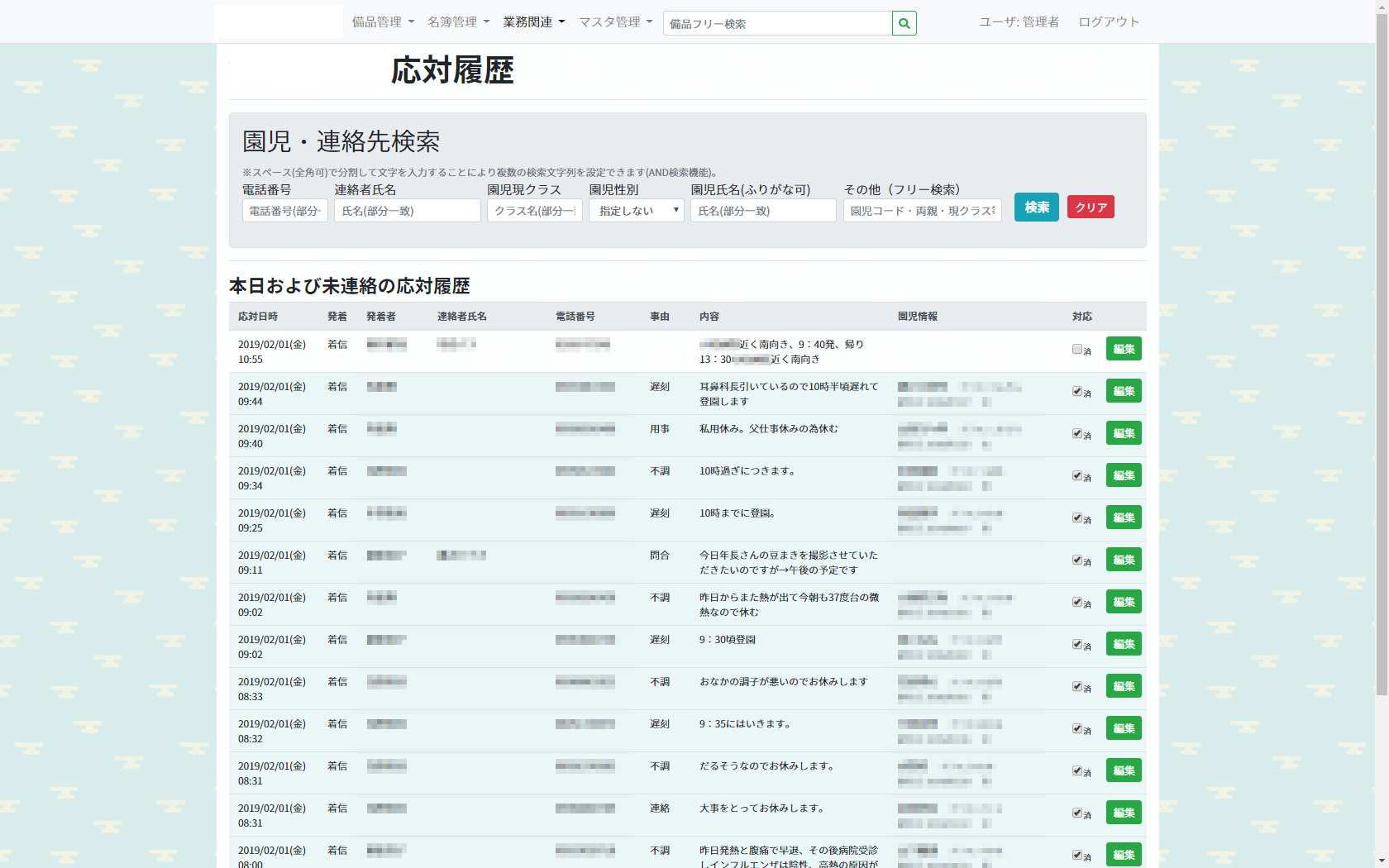This screenshot has width=1389, height=868.
Task: Click the text 9：35にはいきます。
Action: (x=746, y=724)
